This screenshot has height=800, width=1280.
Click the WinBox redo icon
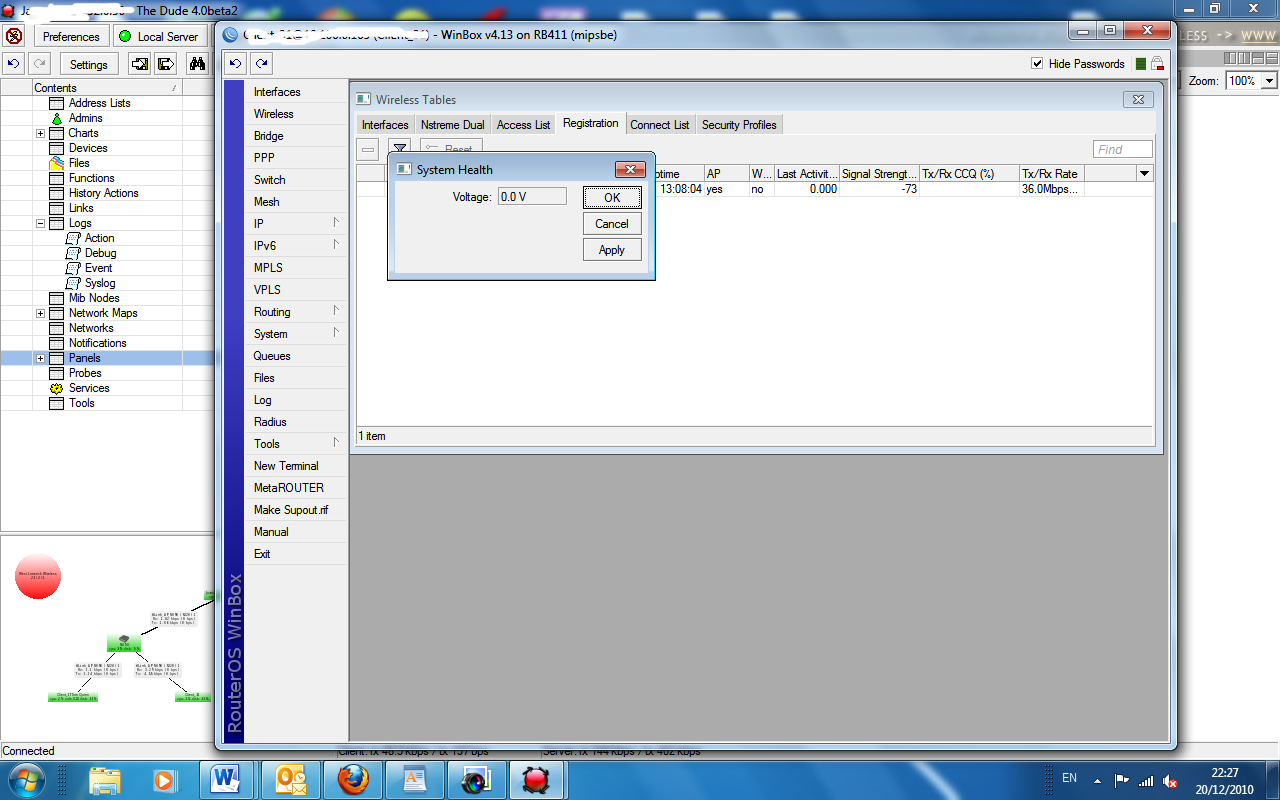tap(261, 63)
